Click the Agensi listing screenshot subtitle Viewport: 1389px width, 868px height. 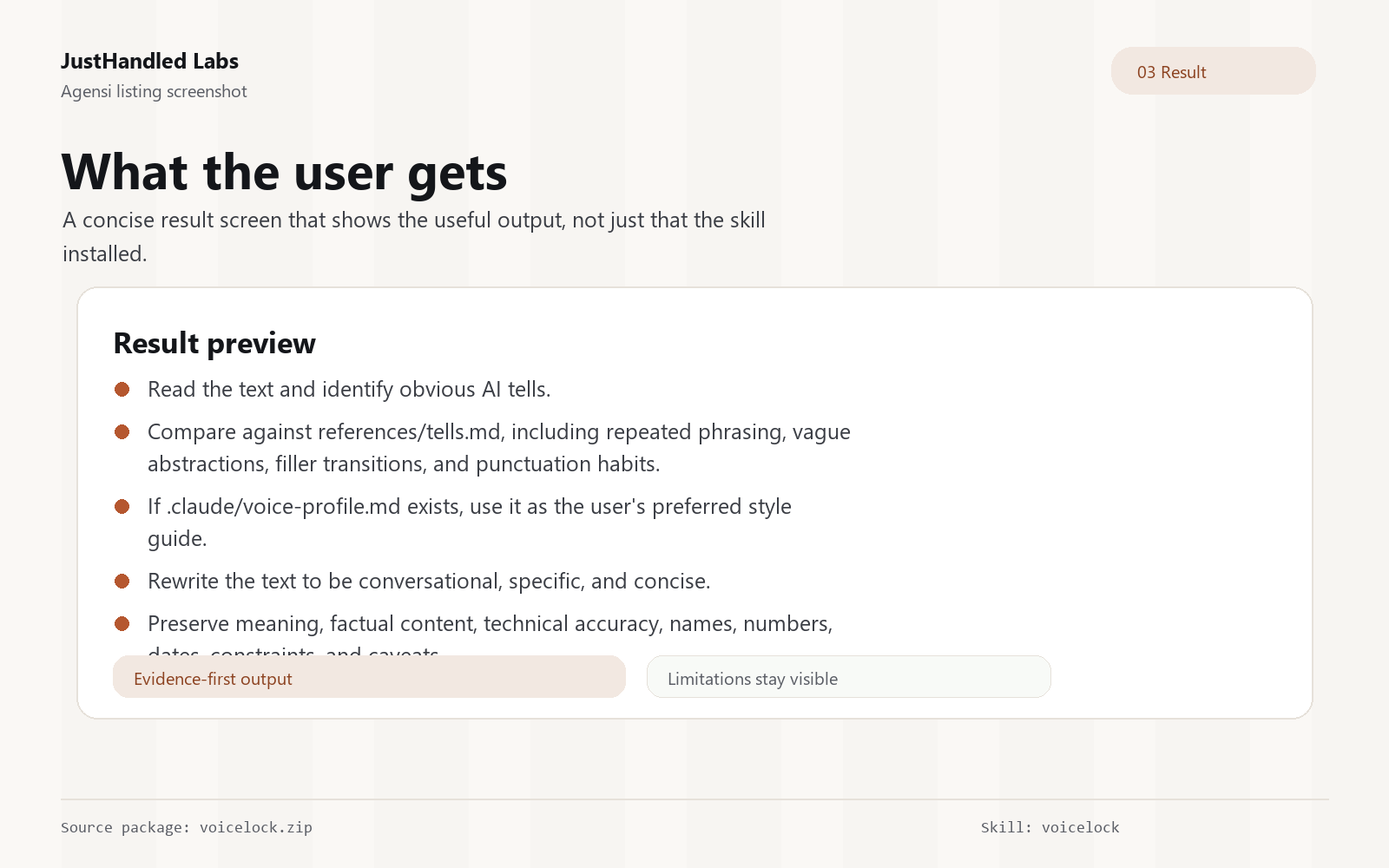tap(154, 91)
